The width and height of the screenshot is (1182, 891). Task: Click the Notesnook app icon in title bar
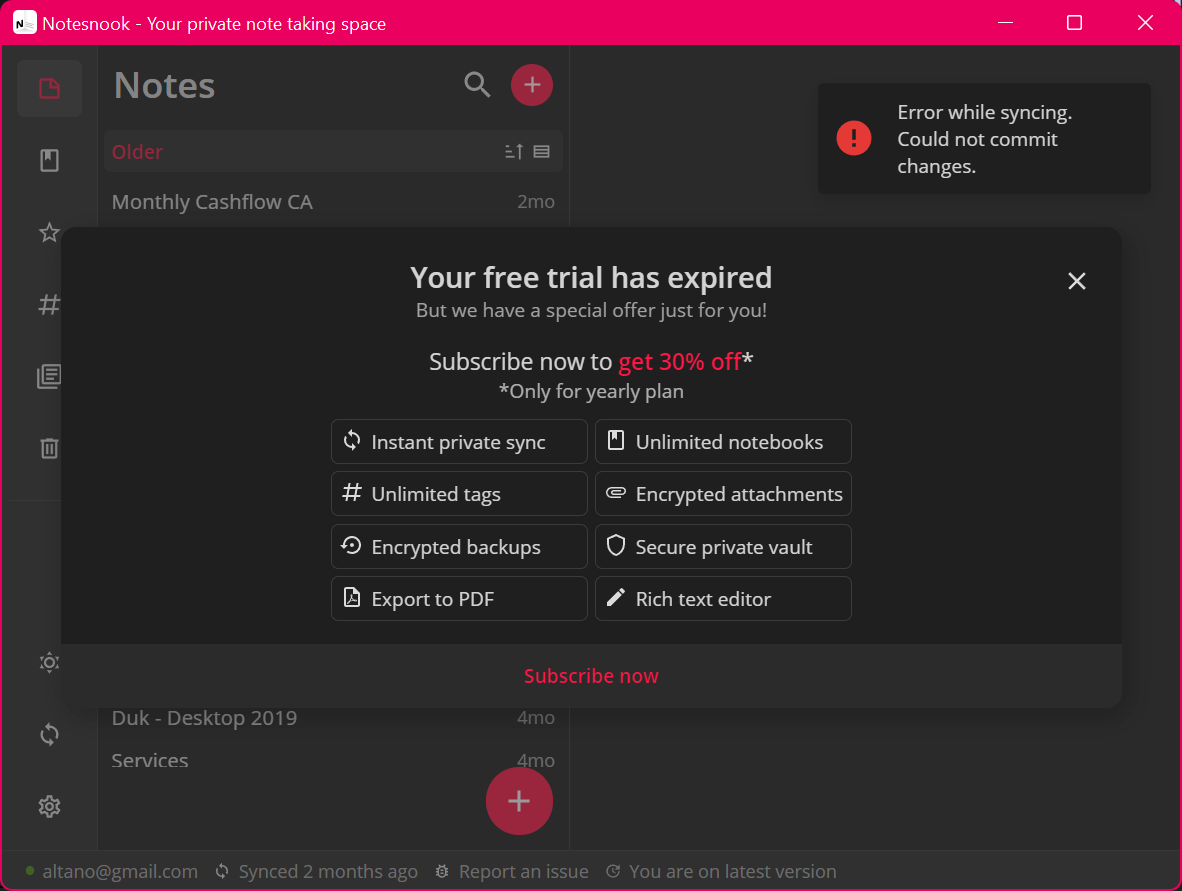pyautogui.click(x=24, y=23)
